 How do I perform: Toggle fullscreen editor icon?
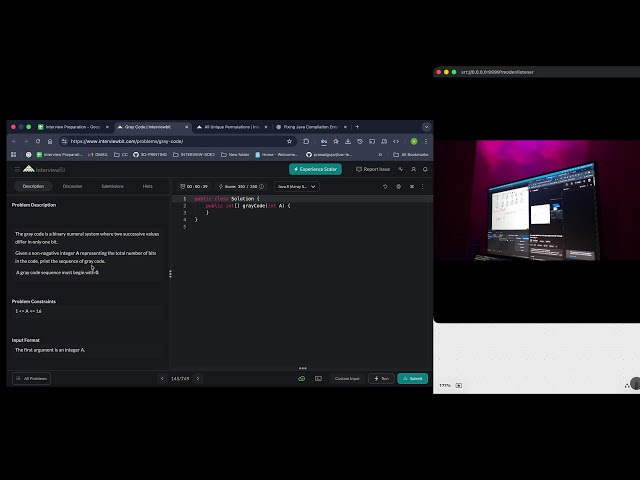[x=412, y=187]
